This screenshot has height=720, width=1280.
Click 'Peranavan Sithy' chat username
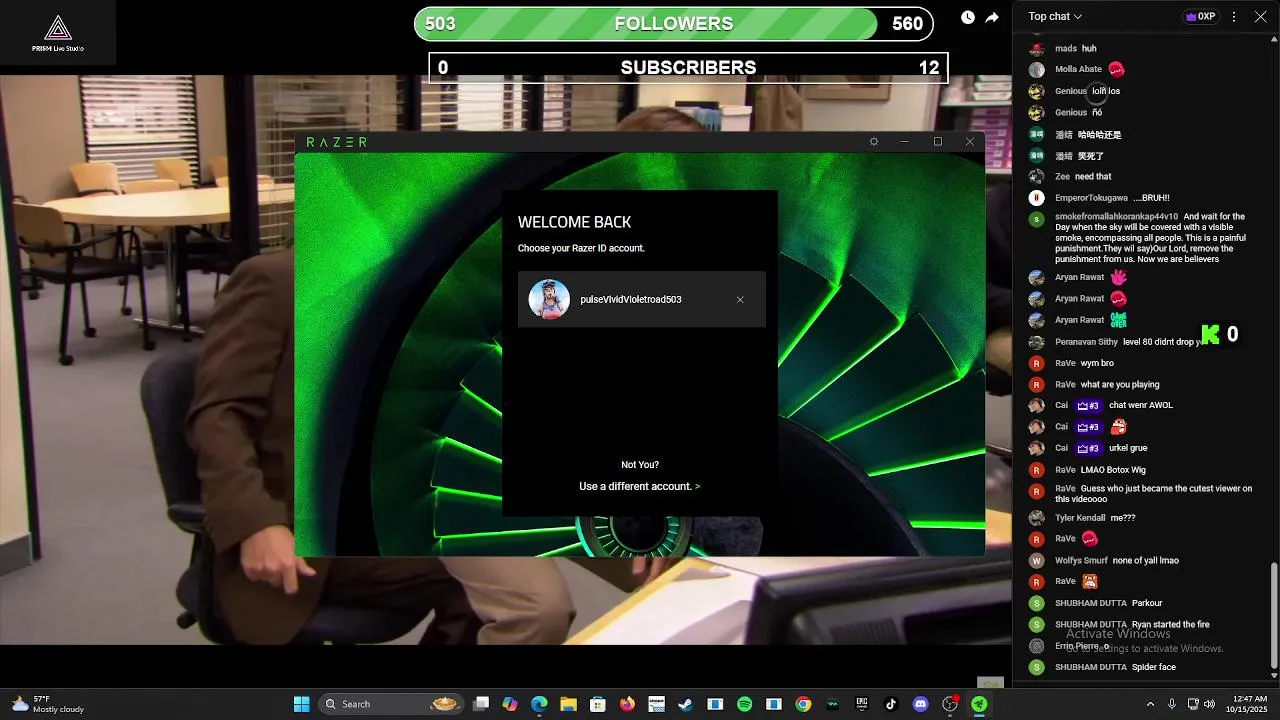1086,342
